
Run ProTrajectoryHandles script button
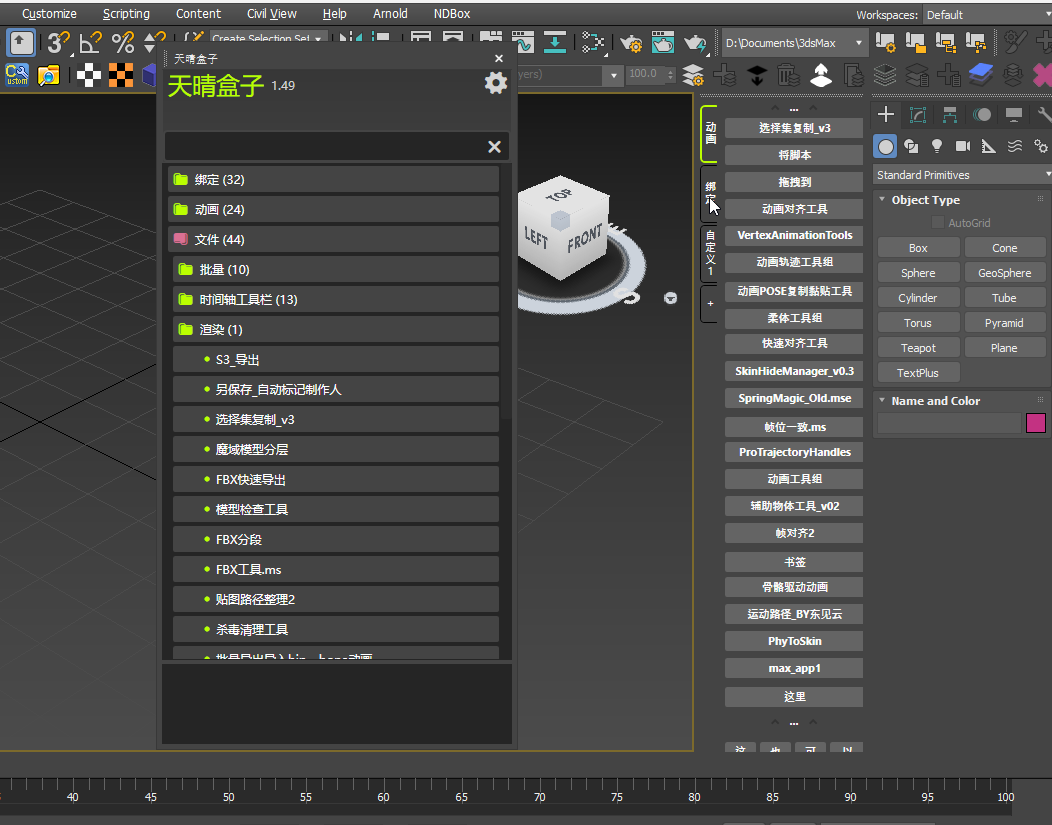(x=794, y=452)
